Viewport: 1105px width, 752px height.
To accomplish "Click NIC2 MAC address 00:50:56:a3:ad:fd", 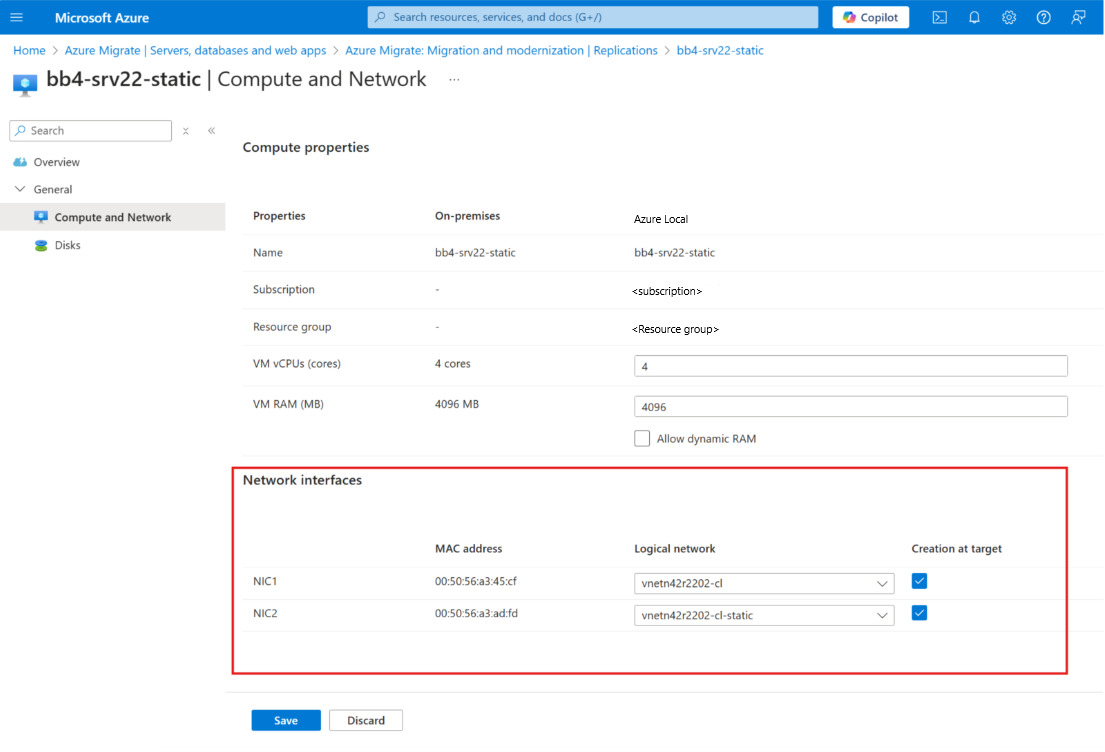I will pyautogui.click(x=476, y=613).
